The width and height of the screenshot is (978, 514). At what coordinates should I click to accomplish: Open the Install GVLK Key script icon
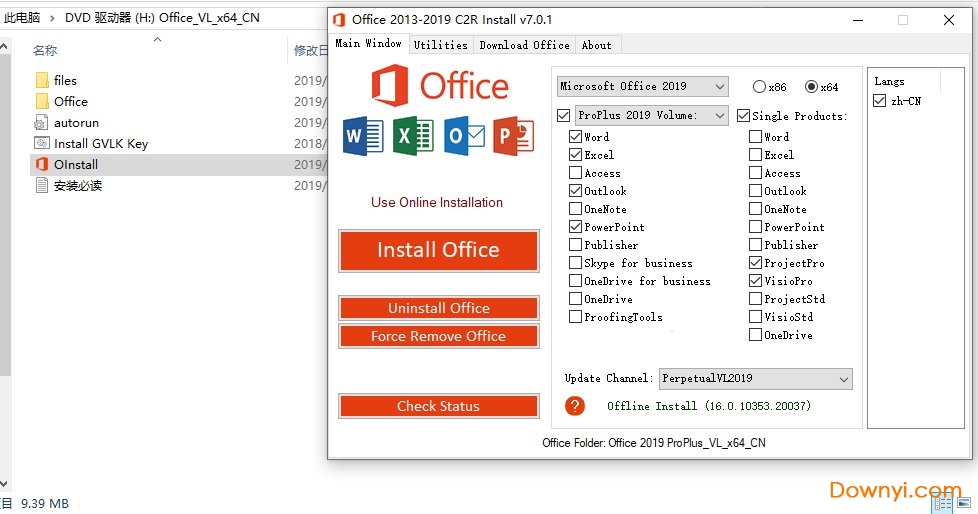coord(41,143)
